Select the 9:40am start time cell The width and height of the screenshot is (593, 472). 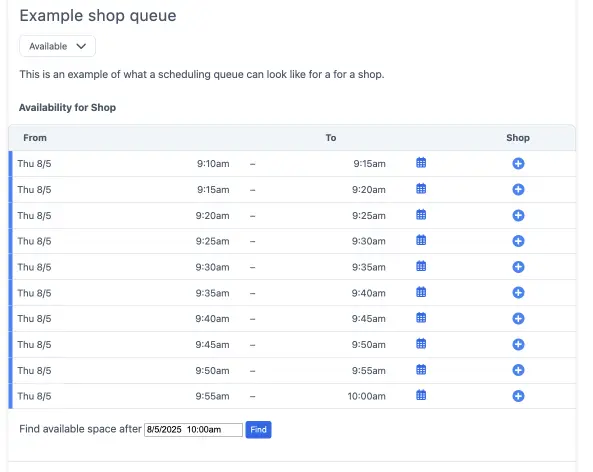213,319
